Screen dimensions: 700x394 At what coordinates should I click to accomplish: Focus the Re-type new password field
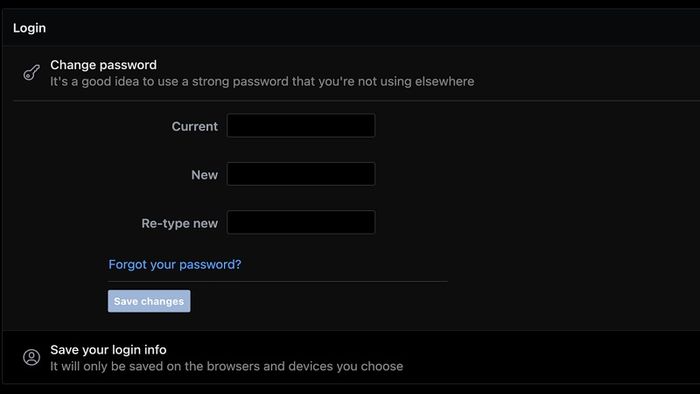301,222
